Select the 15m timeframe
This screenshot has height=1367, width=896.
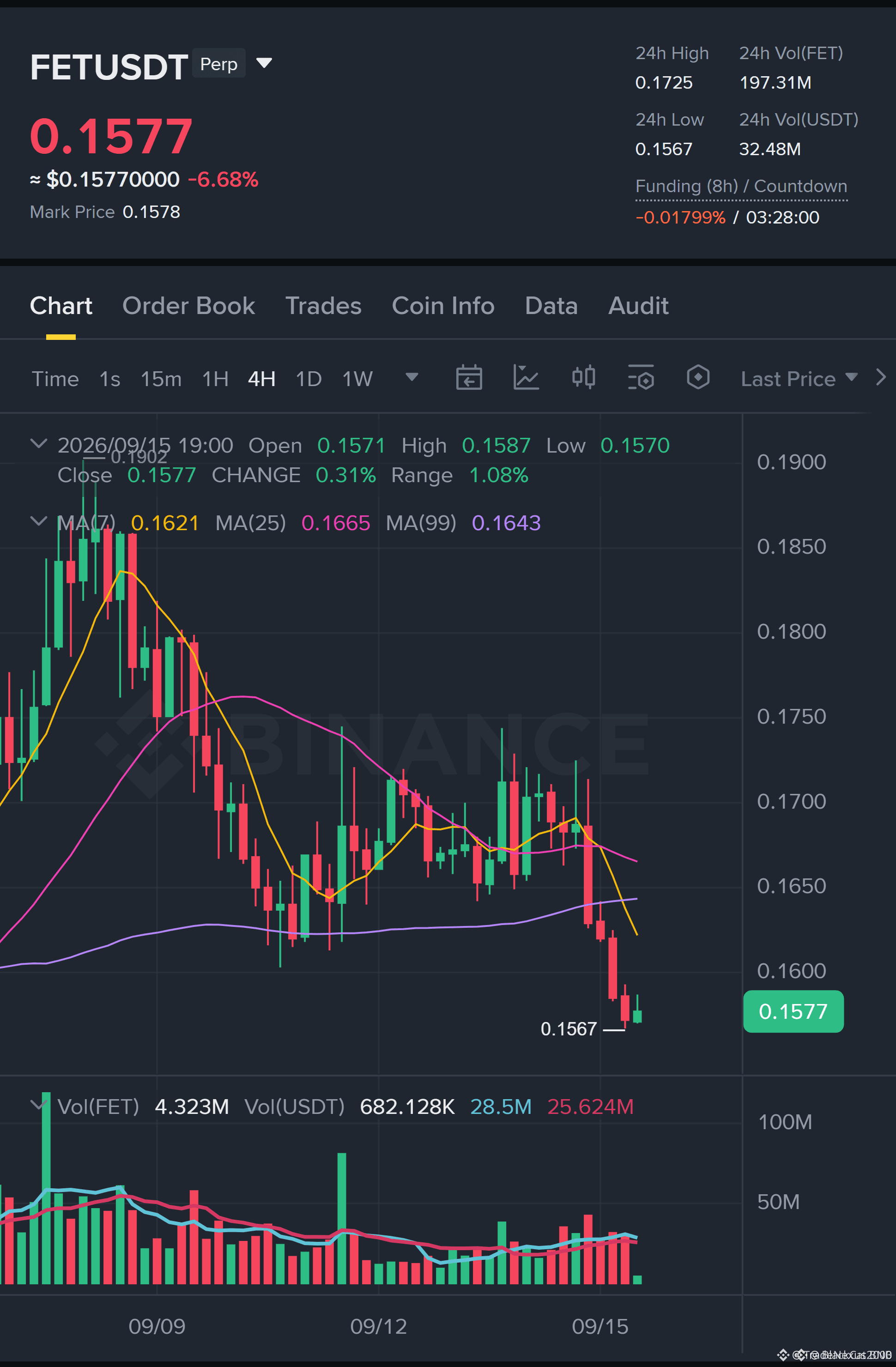[161, 379]
